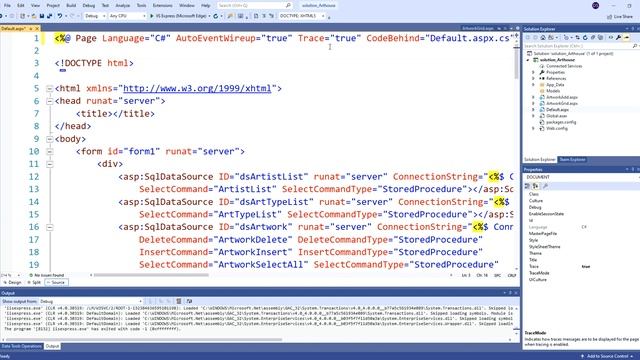Open the user account avatar icon

coord(596,5)
